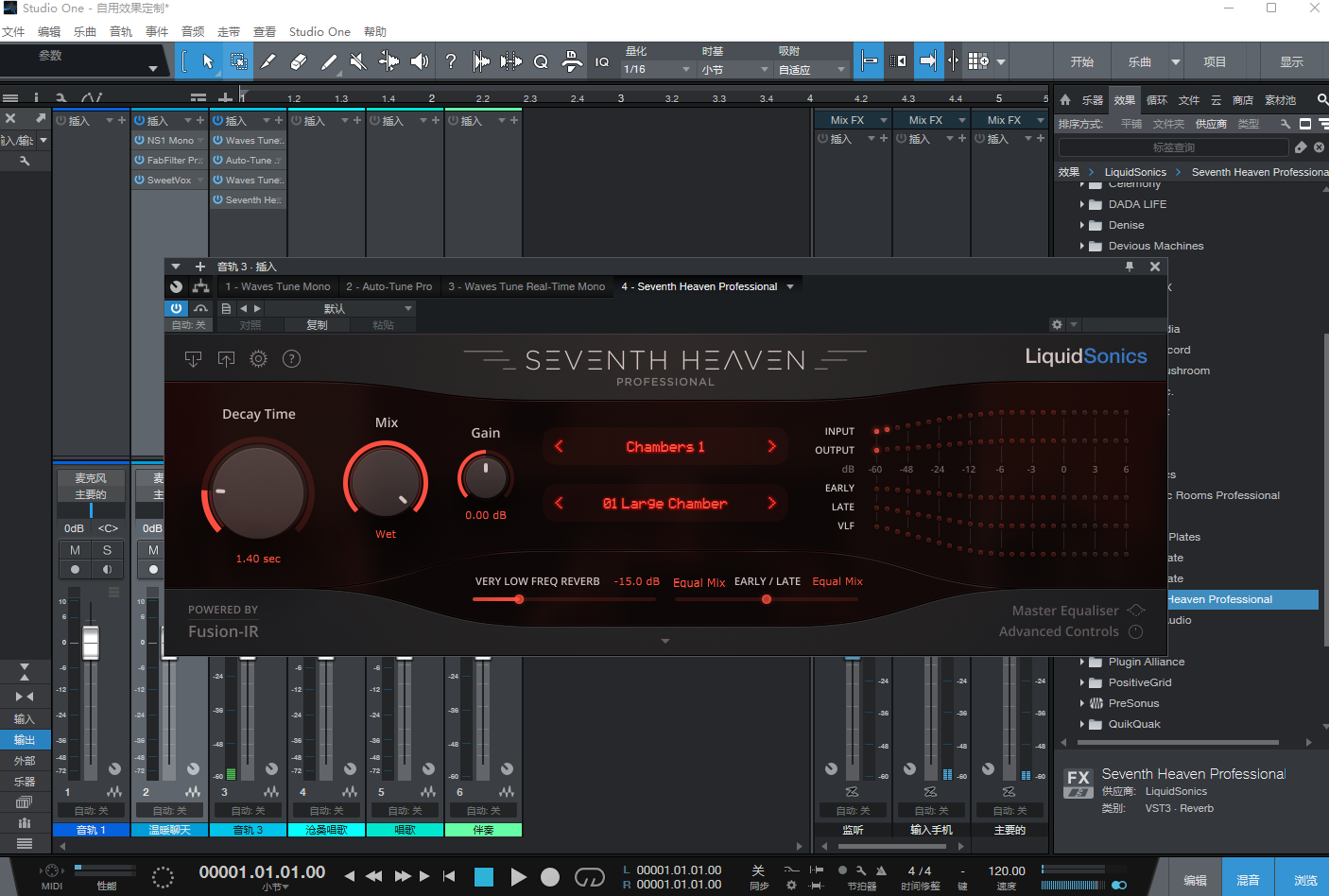This screenshot has height=896, width=1329.
Task: Click the Record button in transport
Action: click(x=550, y=877)
